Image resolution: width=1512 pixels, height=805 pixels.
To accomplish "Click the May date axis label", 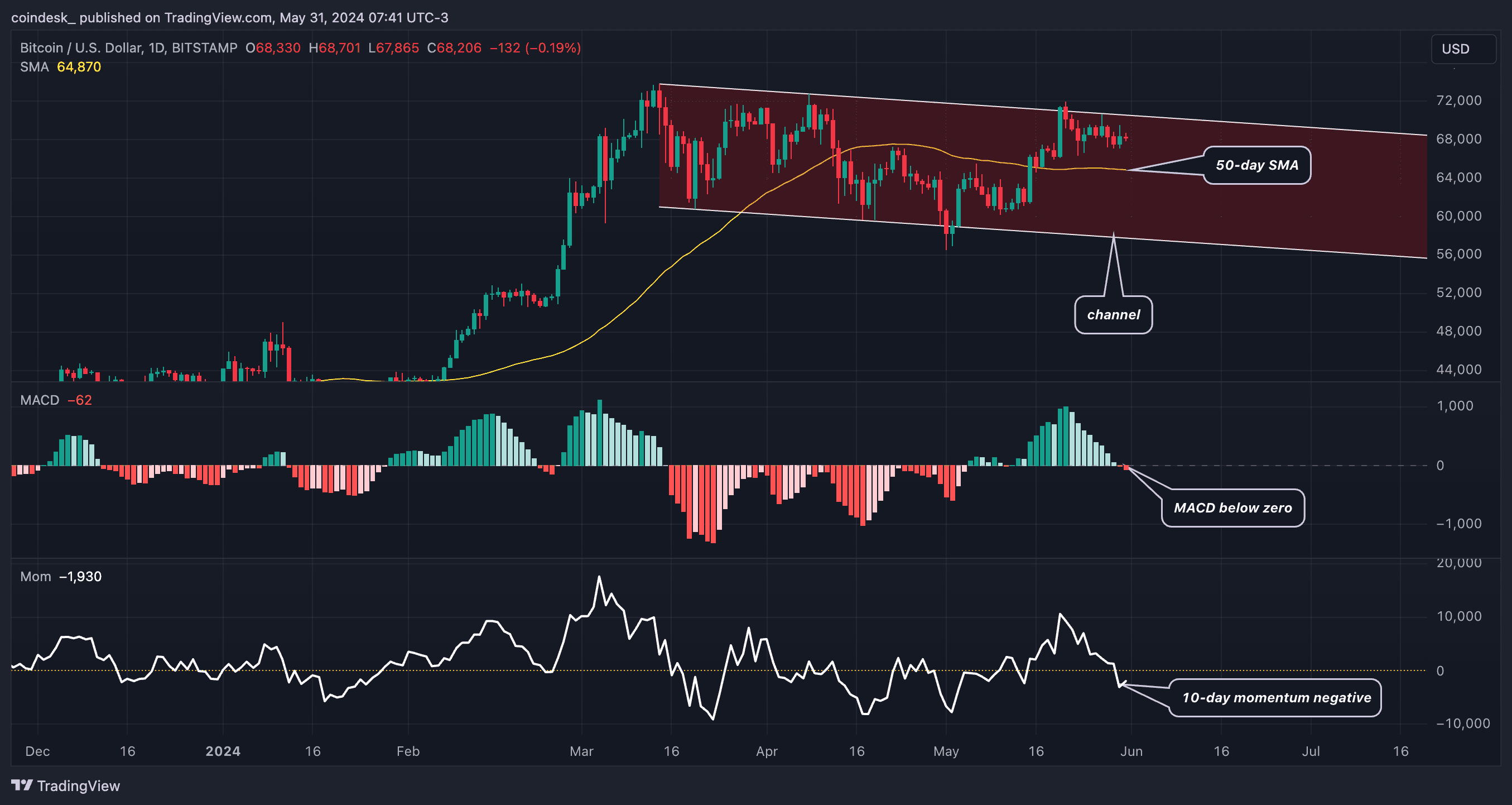I will tap(946, 751).
